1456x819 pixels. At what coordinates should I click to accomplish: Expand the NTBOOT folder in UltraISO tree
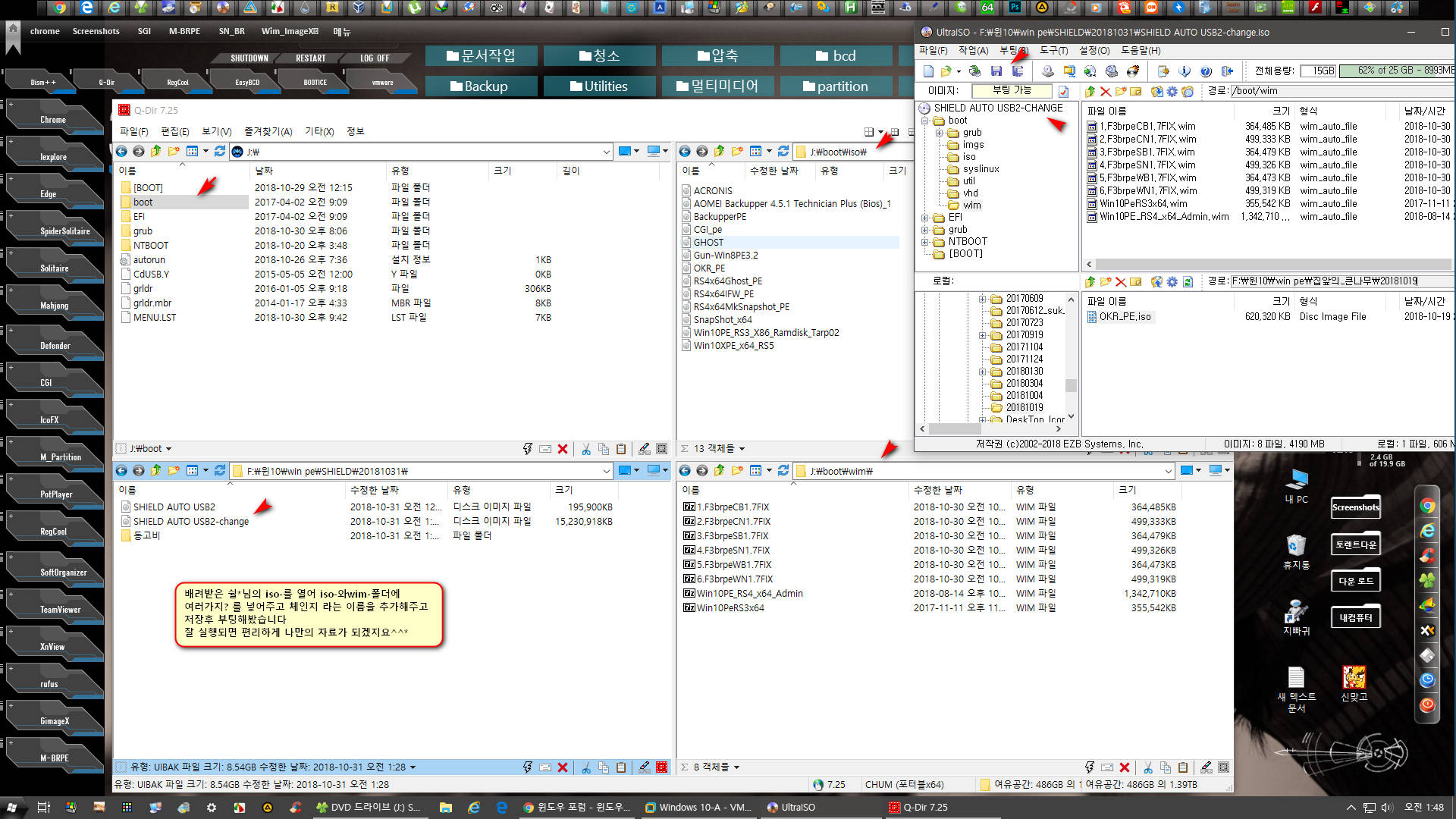[x=925, y=241]
